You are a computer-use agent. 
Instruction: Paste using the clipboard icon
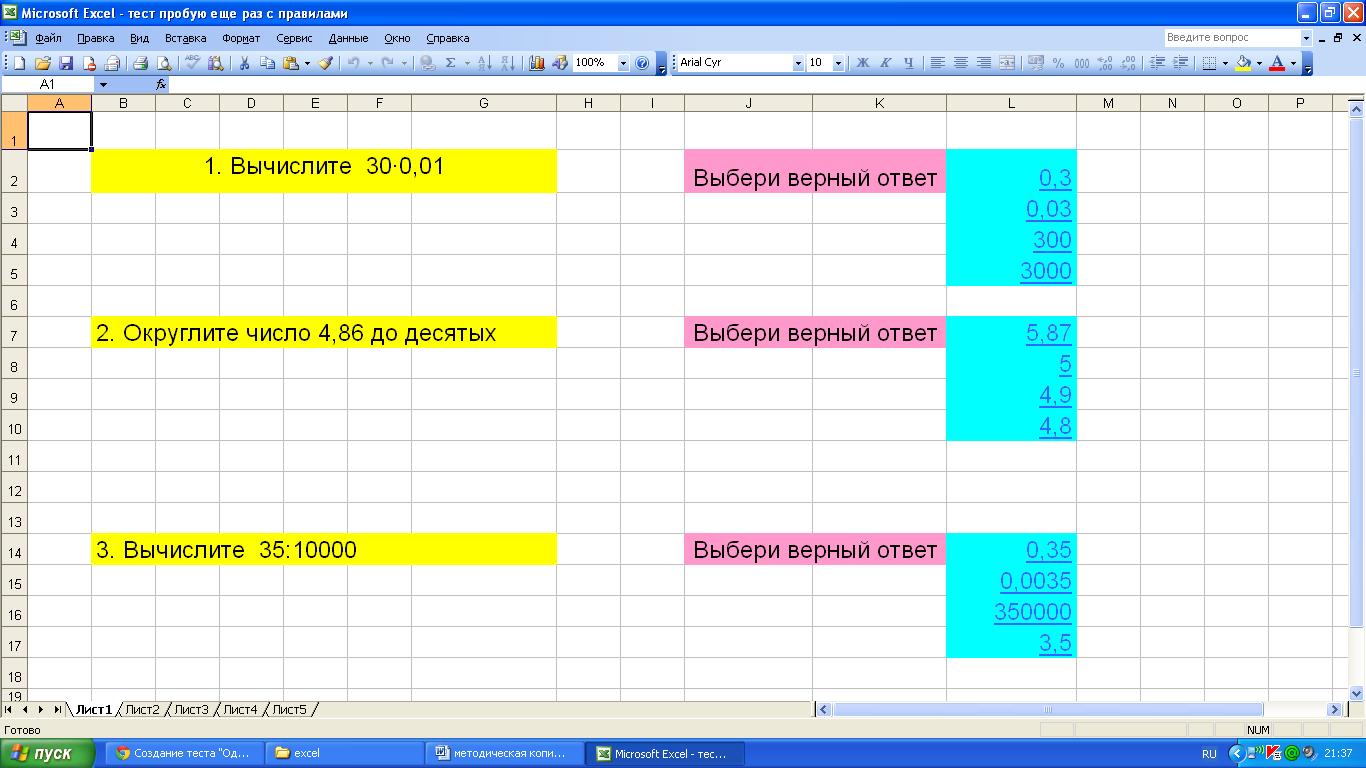click(x=290, y=63)
